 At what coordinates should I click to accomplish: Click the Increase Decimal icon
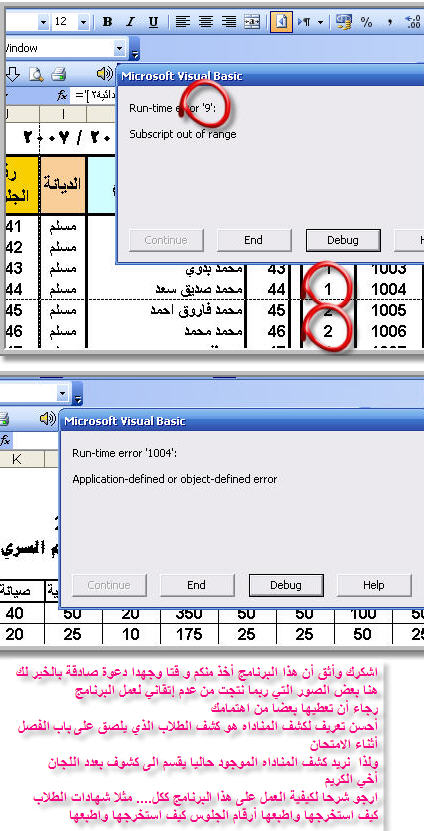click(412, 22)
